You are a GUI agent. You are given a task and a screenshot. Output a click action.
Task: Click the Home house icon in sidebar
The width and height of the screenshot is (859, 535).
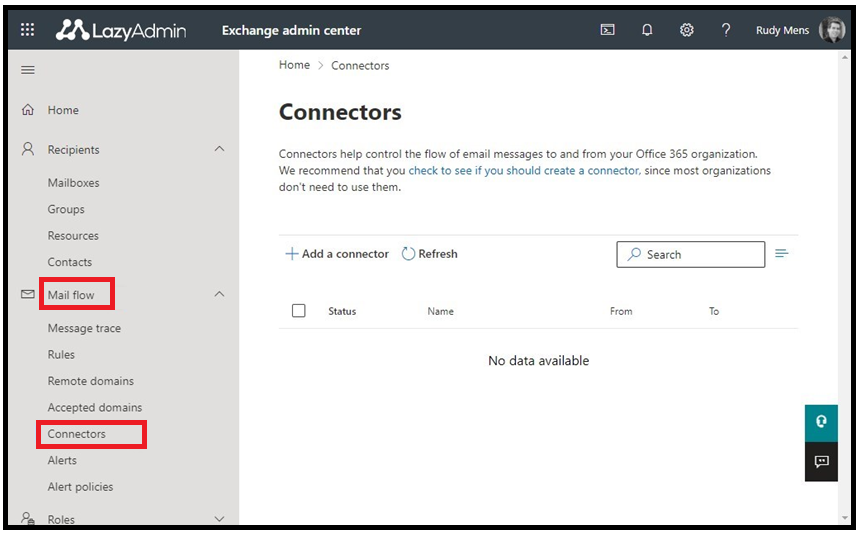click(27, 110)
